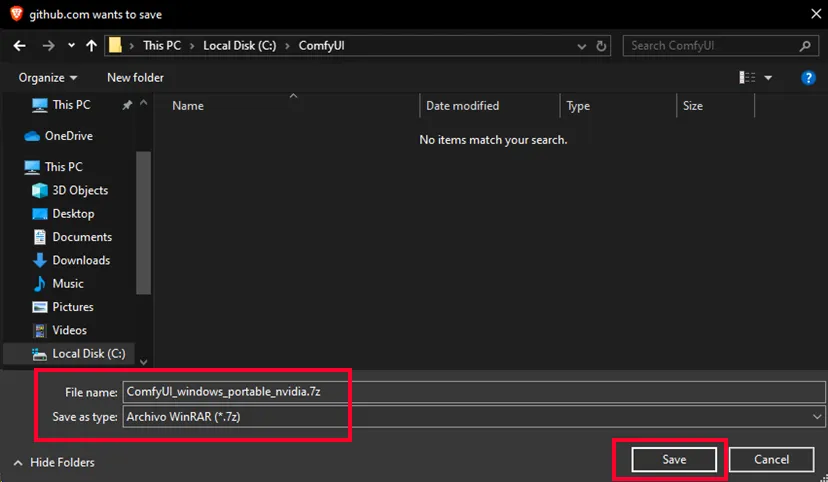Viewport: 828px width, 482px height.
Task: Click the folder icon in address bar
Action: (x=115, y=45)
